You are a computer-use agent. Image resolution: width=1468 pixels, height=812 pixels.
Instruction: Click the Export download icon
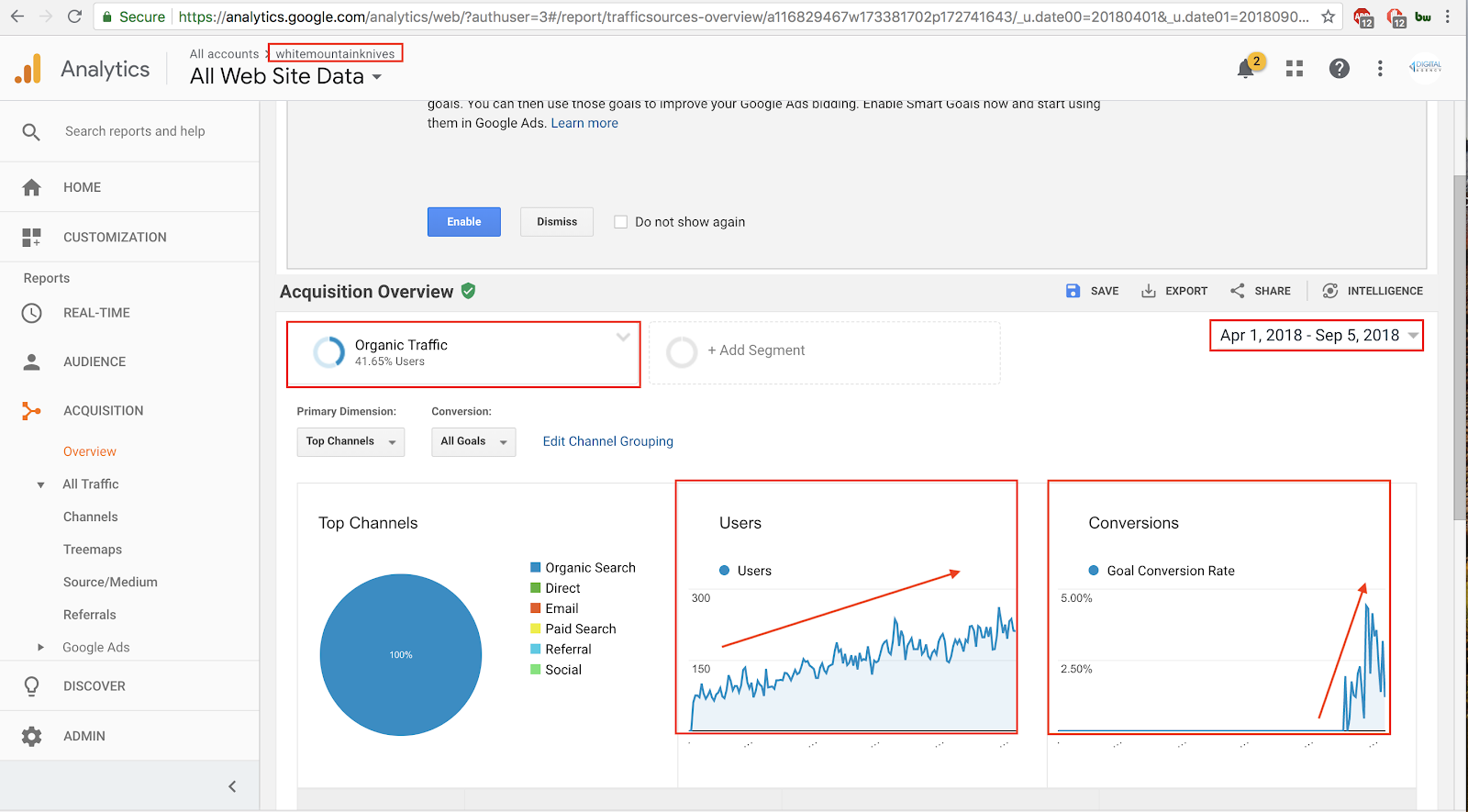coord(1148,291)
